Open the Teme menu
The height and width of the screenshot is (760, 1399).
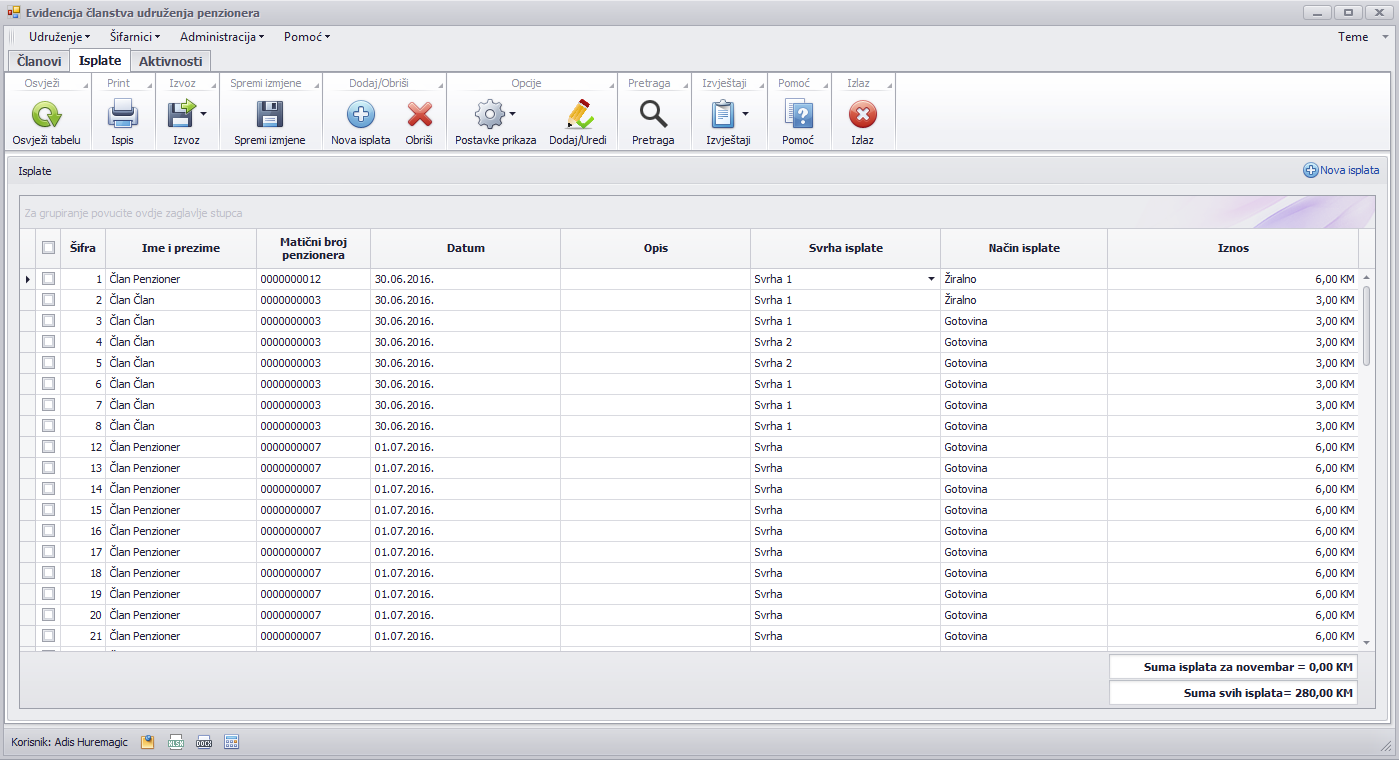pyautogui.click(x=1353, y=37)
